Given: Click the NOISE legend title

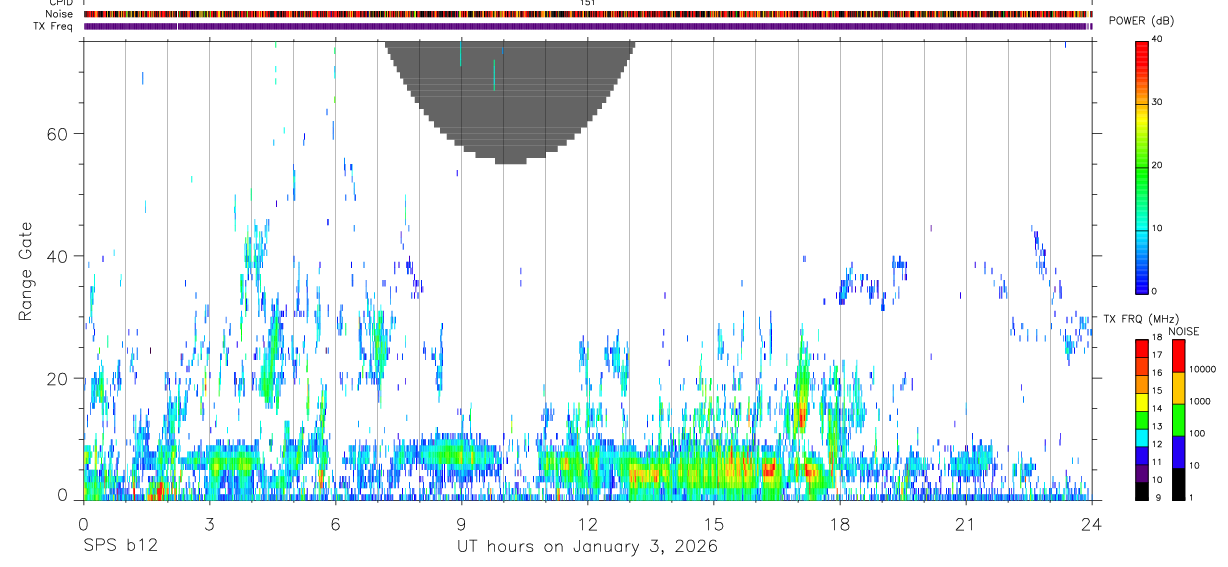Looking at the screenshot, I should click(x=1185, y=331).
